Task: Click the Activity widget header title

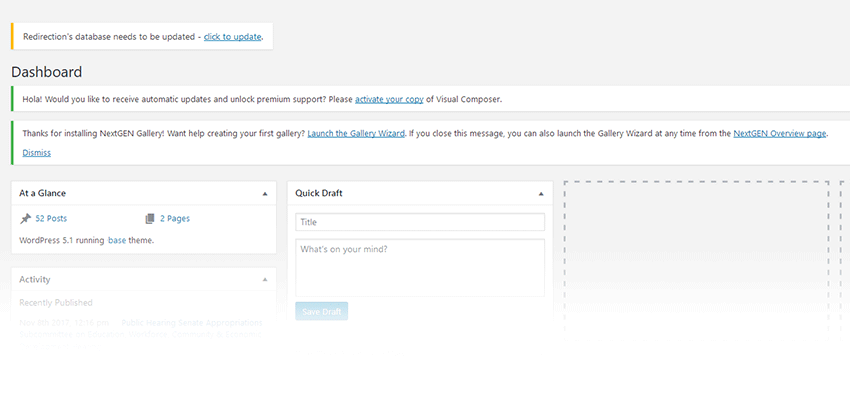Action: (x=35, y=280)
